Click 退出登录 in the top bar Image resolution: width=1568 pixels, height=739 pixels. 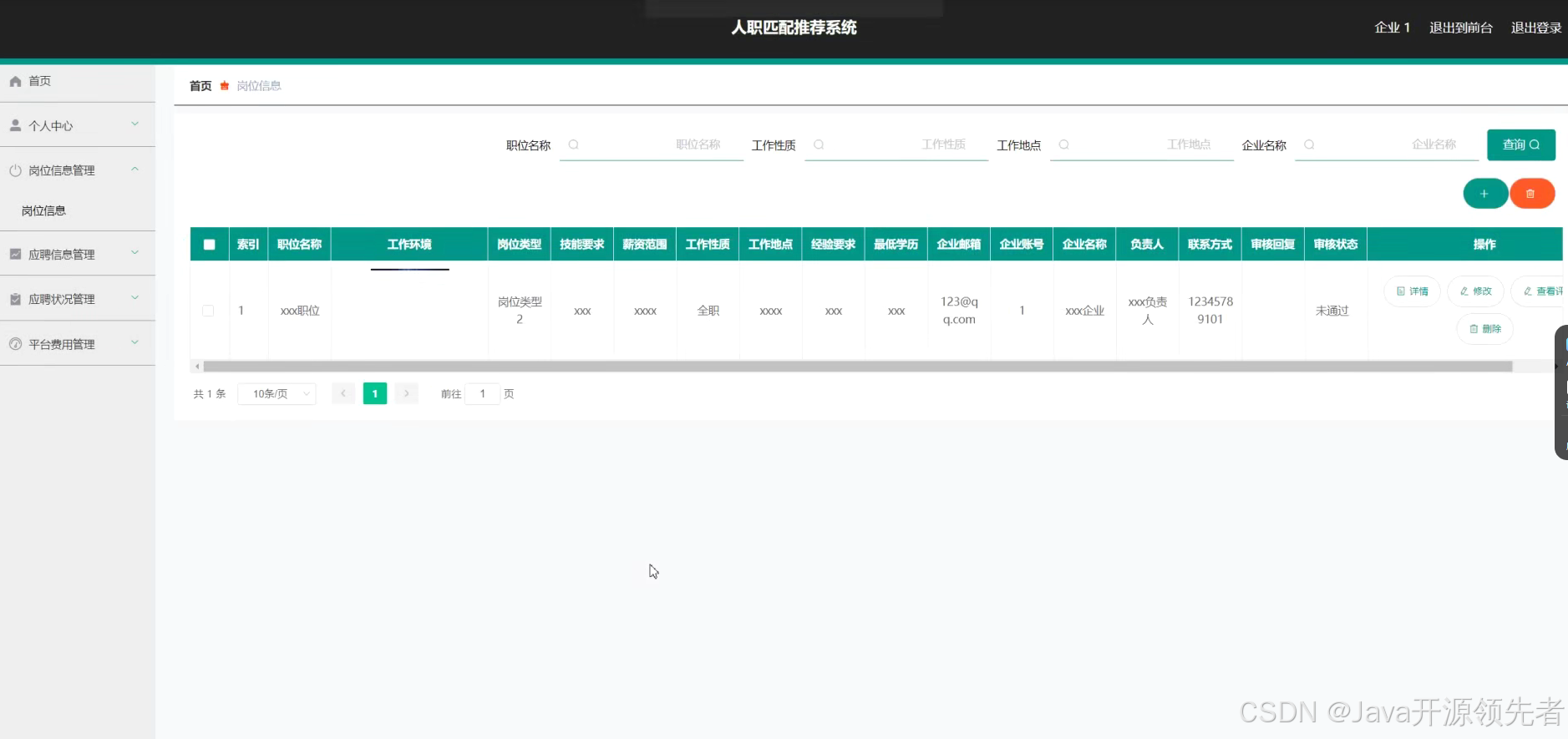(x=1536, y=28)
